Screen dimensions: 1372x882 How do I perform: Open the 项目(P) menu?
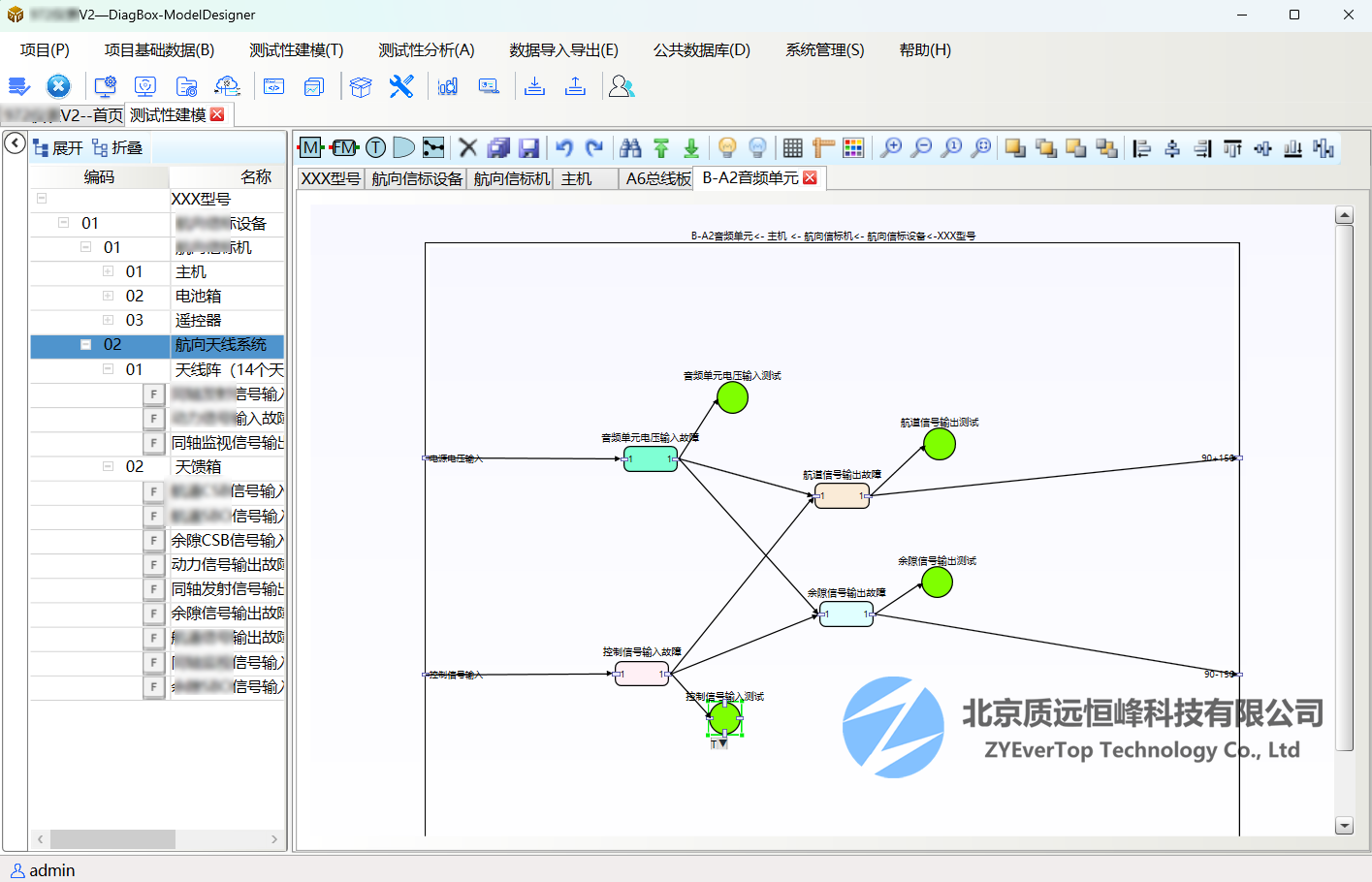[45, 49]
